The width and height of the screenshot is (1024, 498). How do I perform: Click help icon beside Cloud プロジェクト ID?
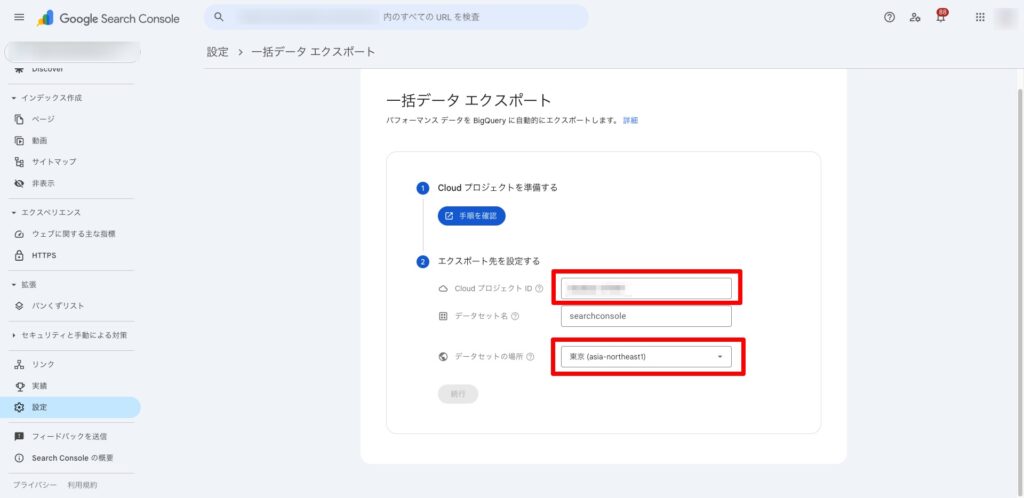pyautogui.click(x=539, y=289)
